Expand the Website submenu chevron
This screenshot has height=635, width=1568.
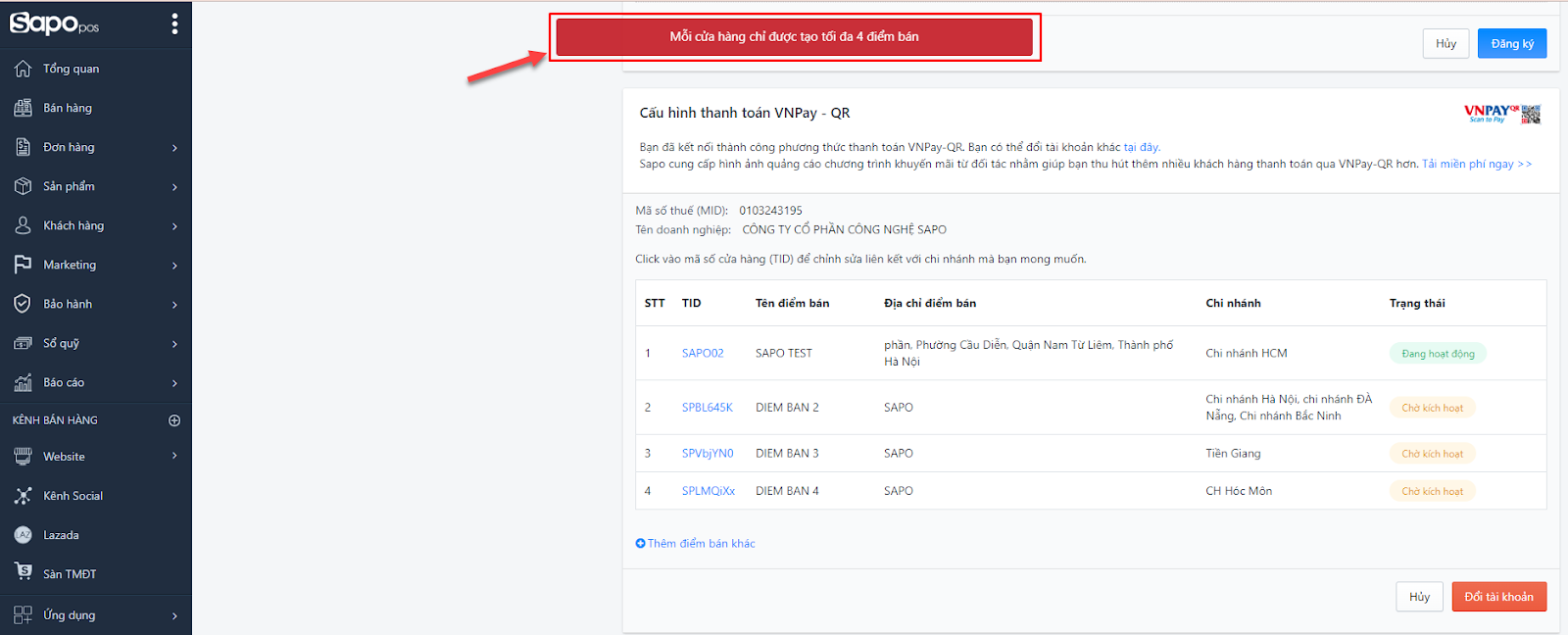tap(175, 456)
